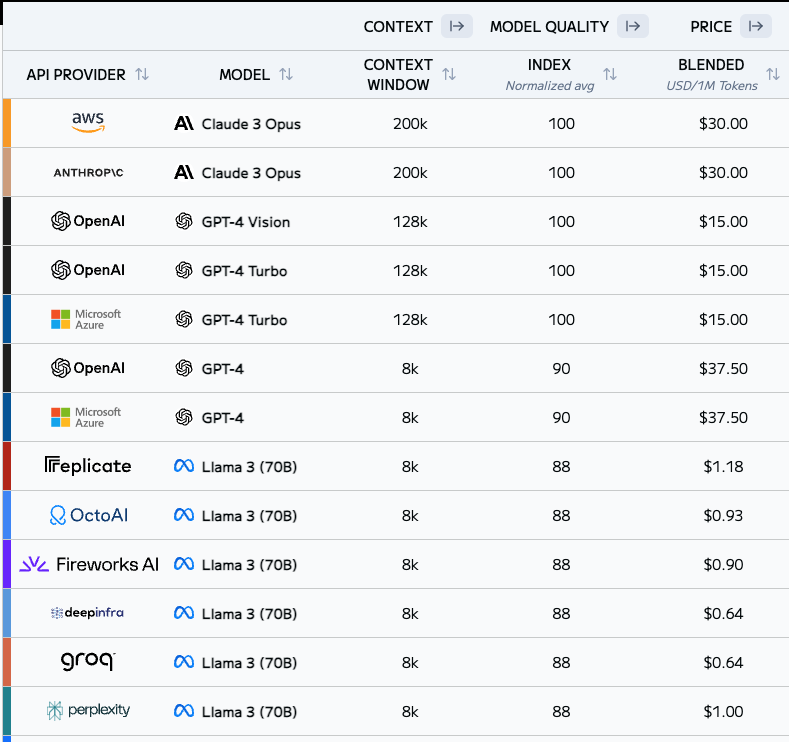Expand the MODEL QUALITY column group arrow
The image size is (789, 742).
point(633,26)
